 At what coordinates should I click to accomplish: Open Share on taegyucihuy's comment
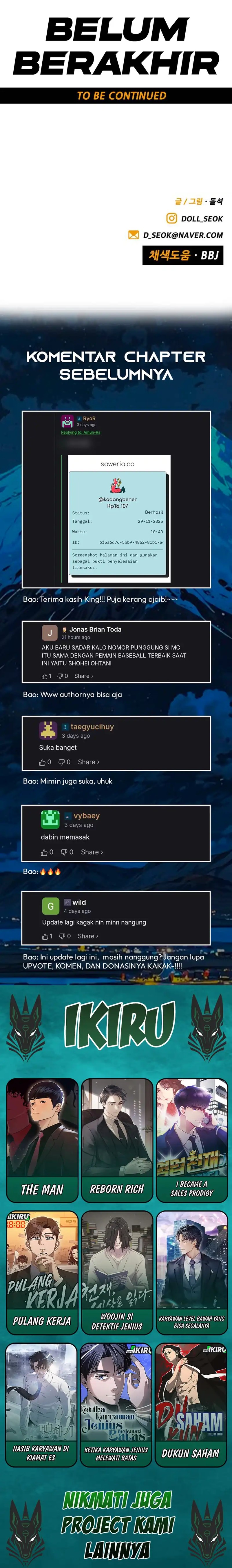click(x=88, y=761)
